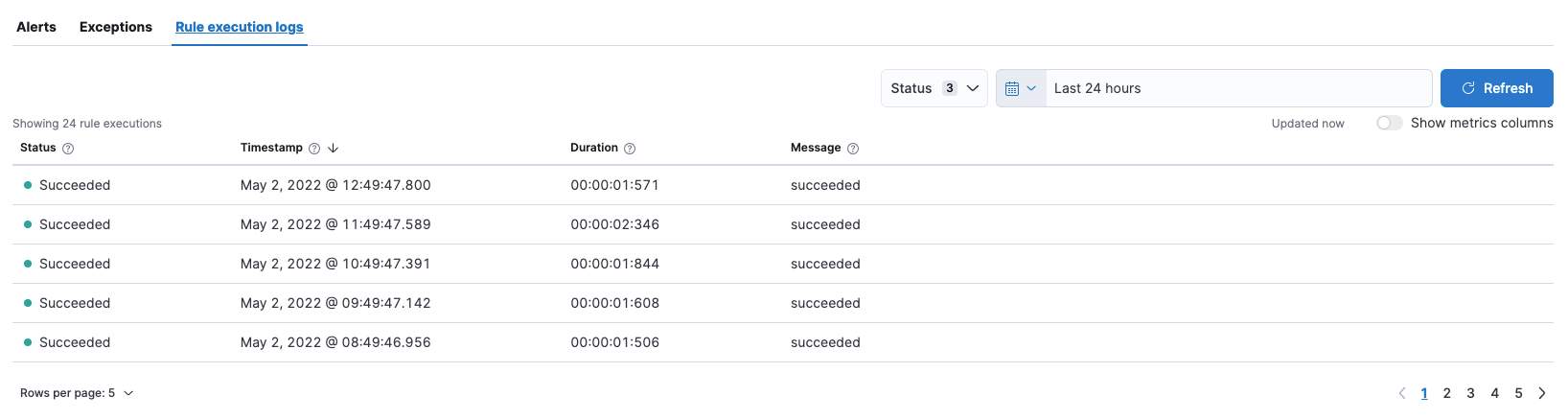
Task: Select the Rule execution logs tab
Action: click(x=240, y=27)
